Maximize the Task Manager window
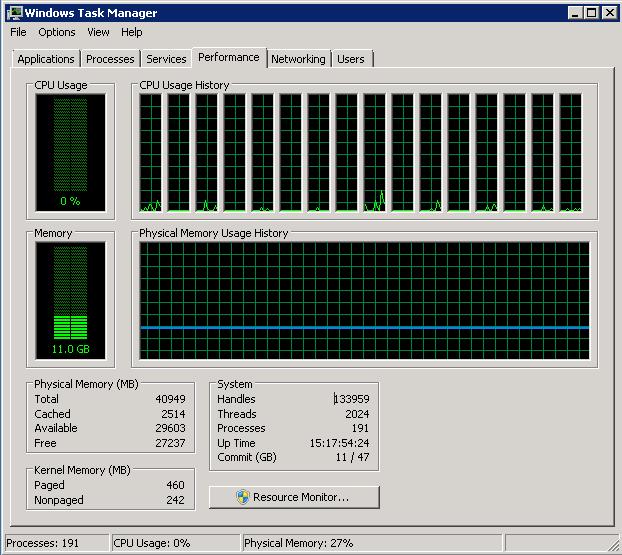The width and height of the screenshot is (622, 555). point(591,13)
